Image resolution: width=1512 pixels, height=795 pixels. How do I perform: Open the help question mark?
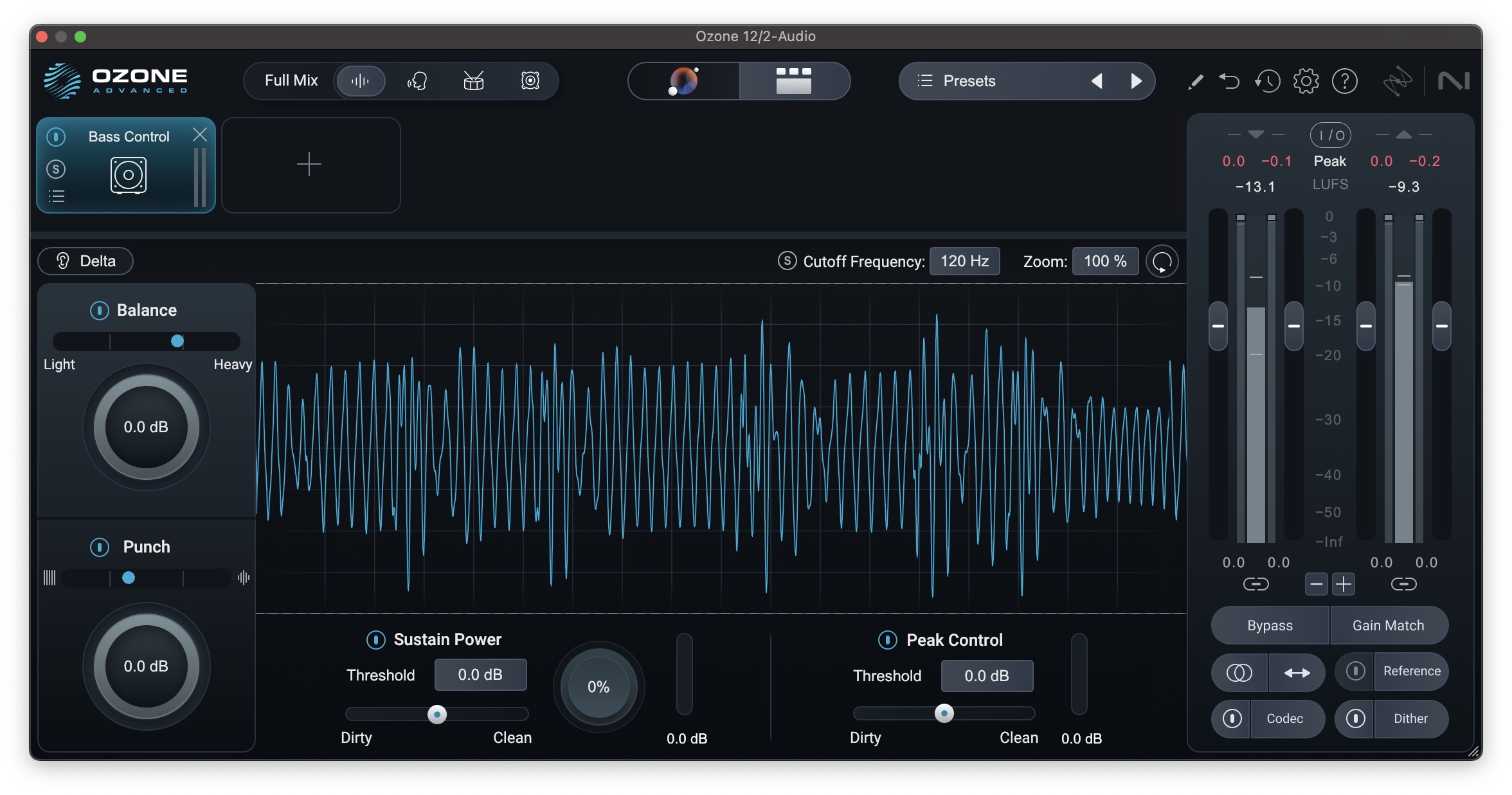pos(1344,81)
